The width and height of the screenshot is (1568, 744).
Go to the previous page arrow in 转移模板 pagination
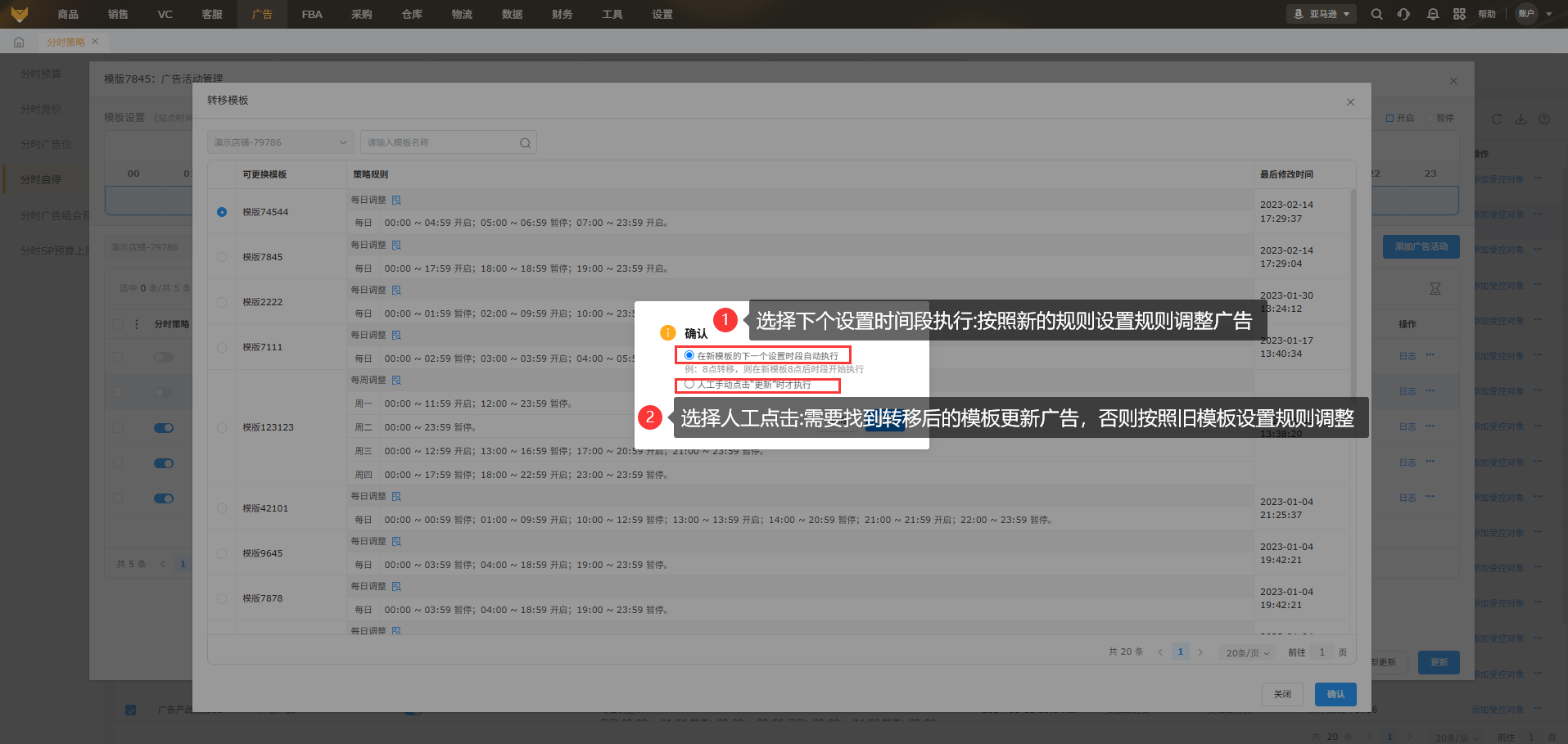(1160, 652)
